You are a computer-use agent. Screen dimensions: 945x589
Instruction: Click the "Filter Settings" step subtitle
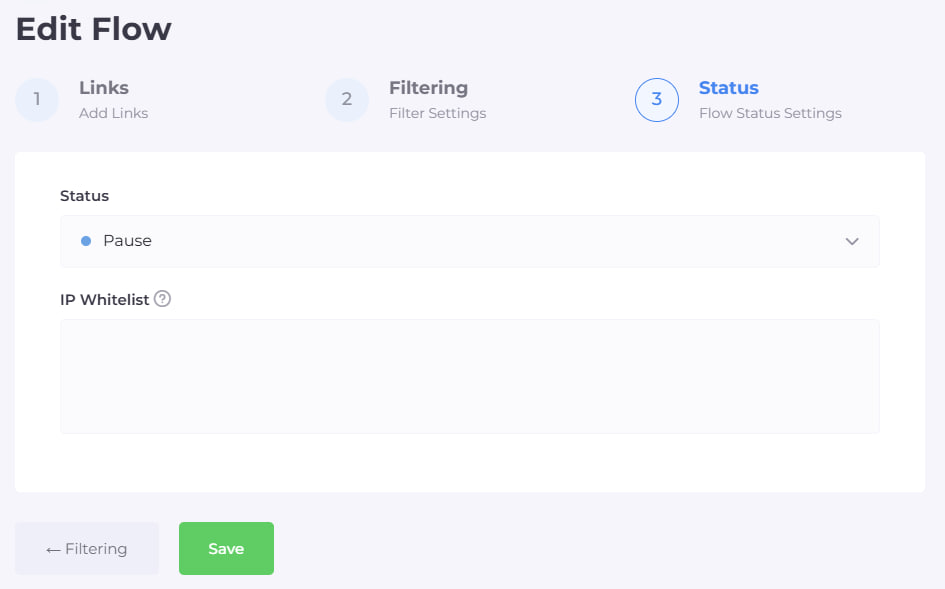point(437,114)
